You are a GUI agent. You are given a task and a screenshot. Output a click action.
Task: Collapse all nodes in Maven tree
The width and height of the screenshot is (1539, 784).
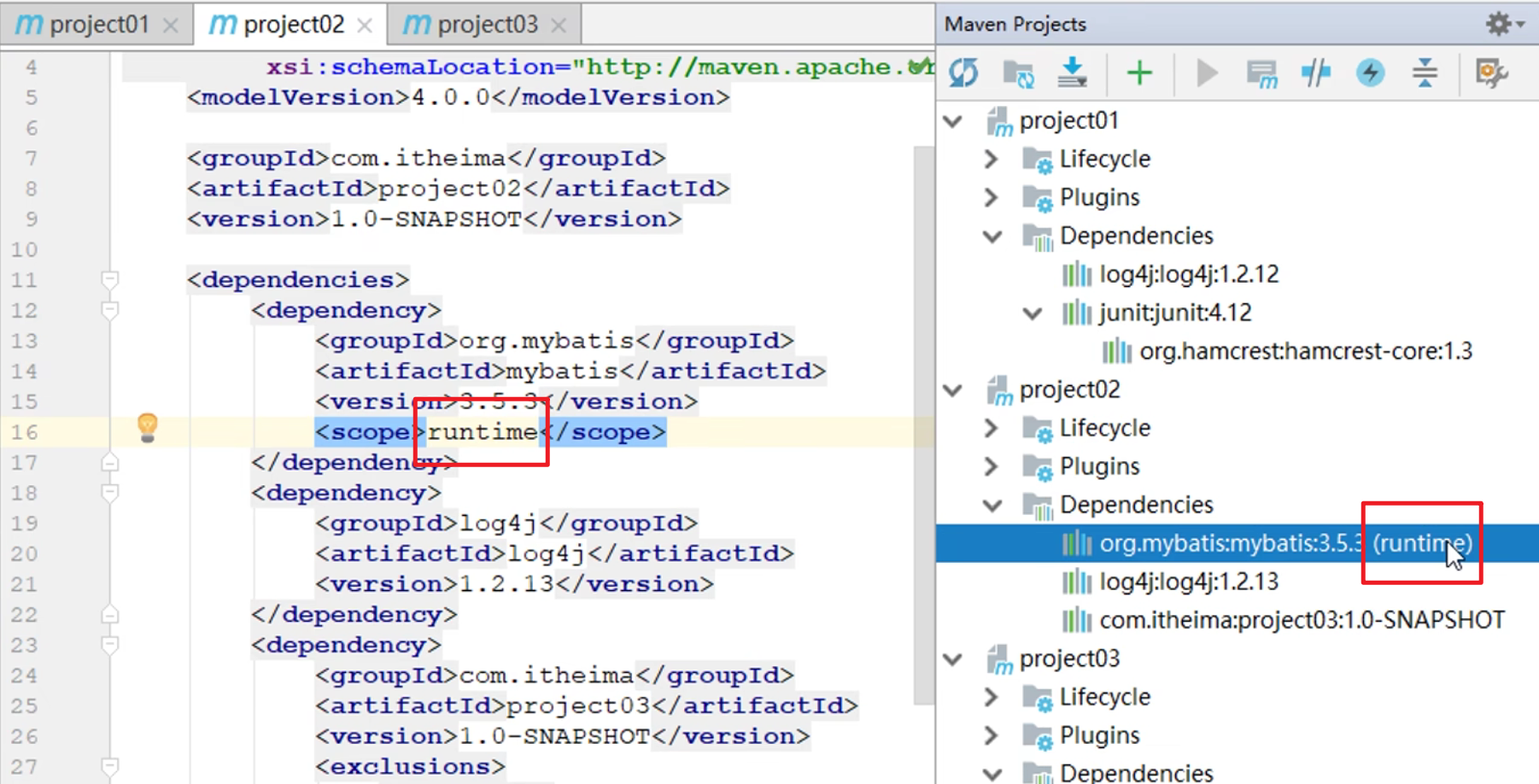click(1425, 73)
